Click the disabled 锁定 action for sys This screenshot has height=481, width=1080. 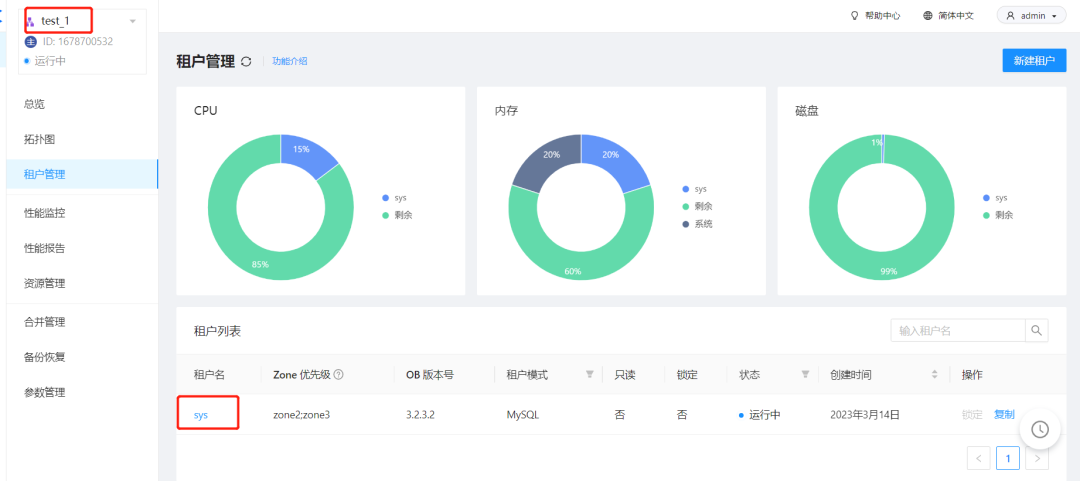tap(972, 414)
